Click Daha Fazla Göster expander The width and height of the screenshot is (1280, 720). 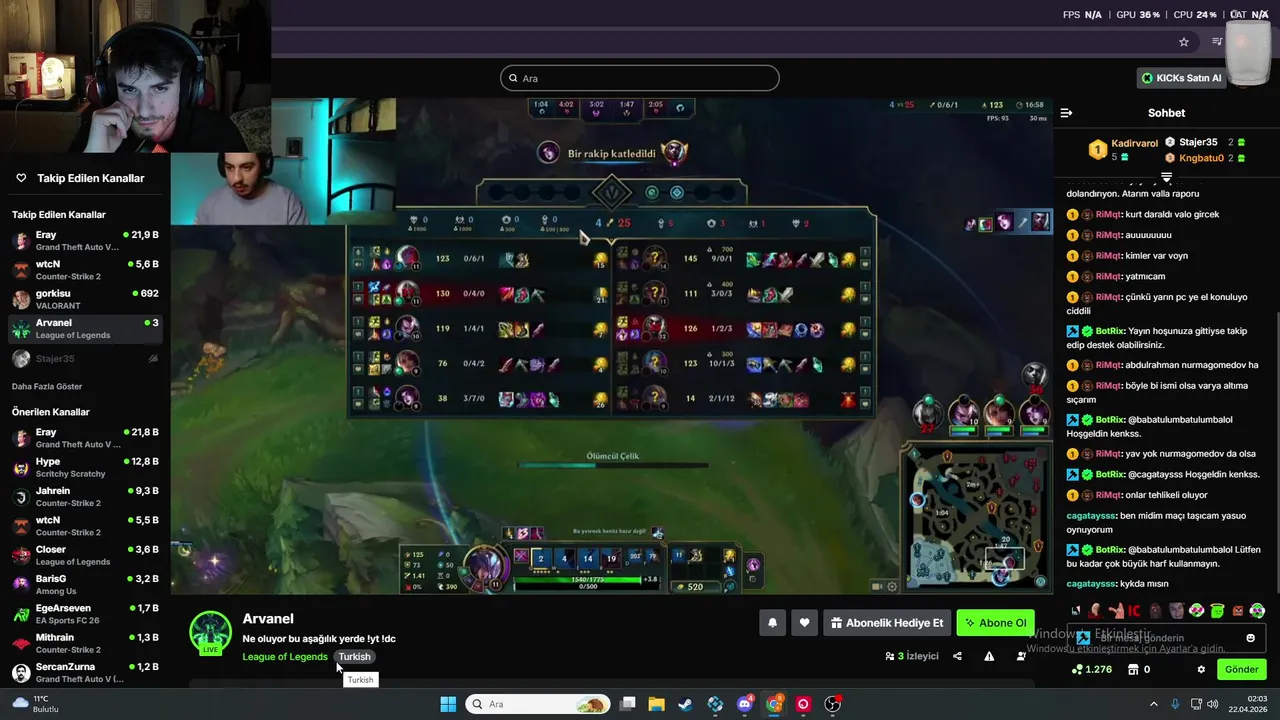pyautogui.click(x=47, y=386)
